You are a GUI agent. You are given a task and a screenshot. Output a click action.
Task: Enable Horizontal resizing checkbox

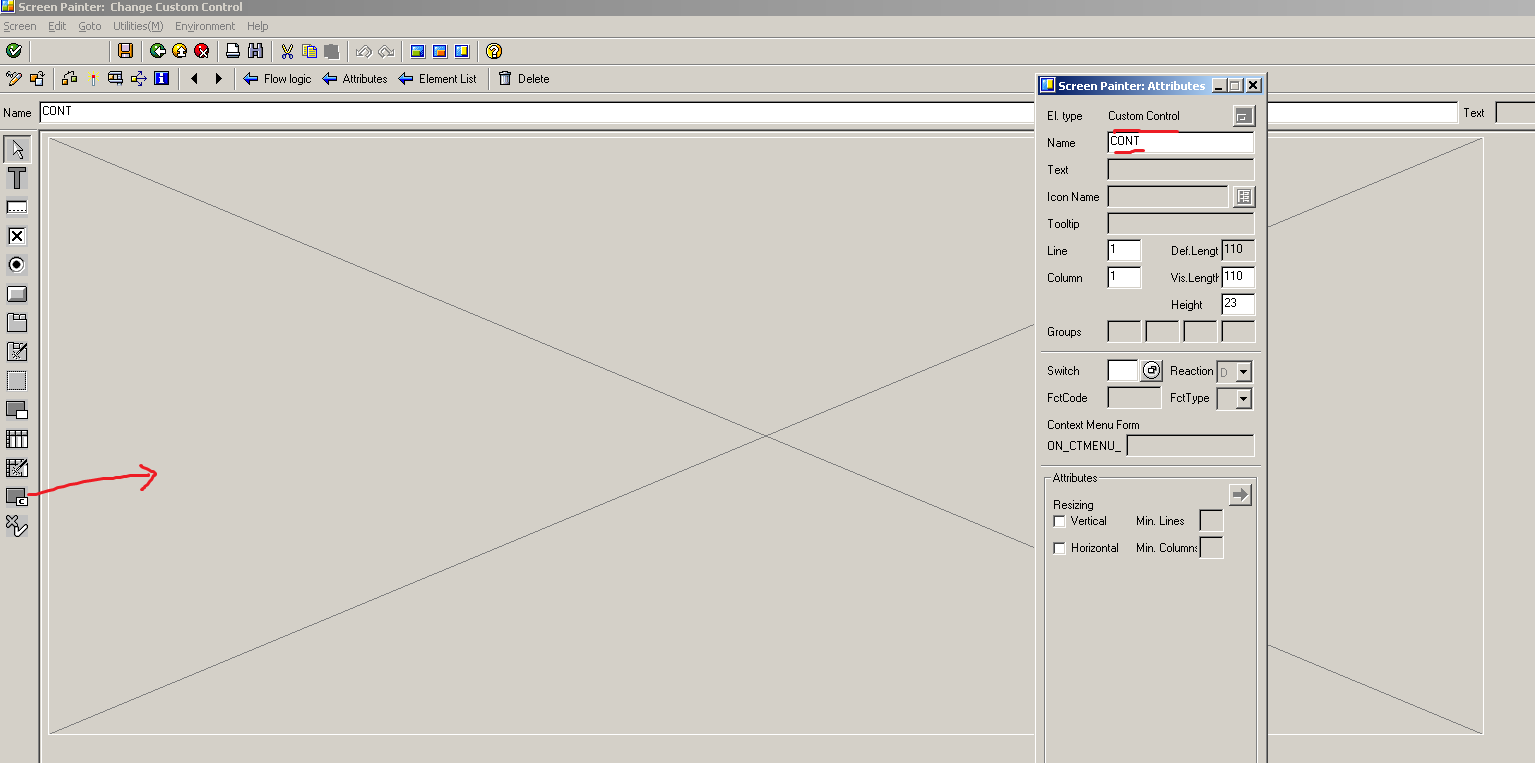(x=1060, y=548)
